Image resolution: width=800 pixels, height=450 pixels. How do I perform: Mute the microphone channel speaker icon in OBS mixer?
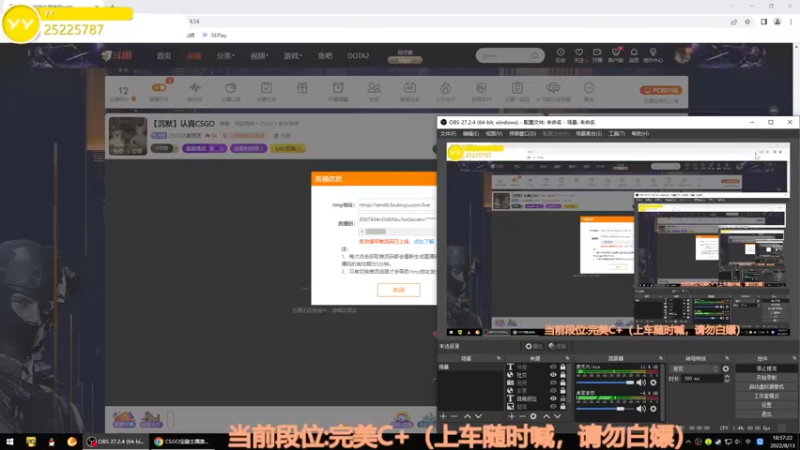[x=641, y=382]
